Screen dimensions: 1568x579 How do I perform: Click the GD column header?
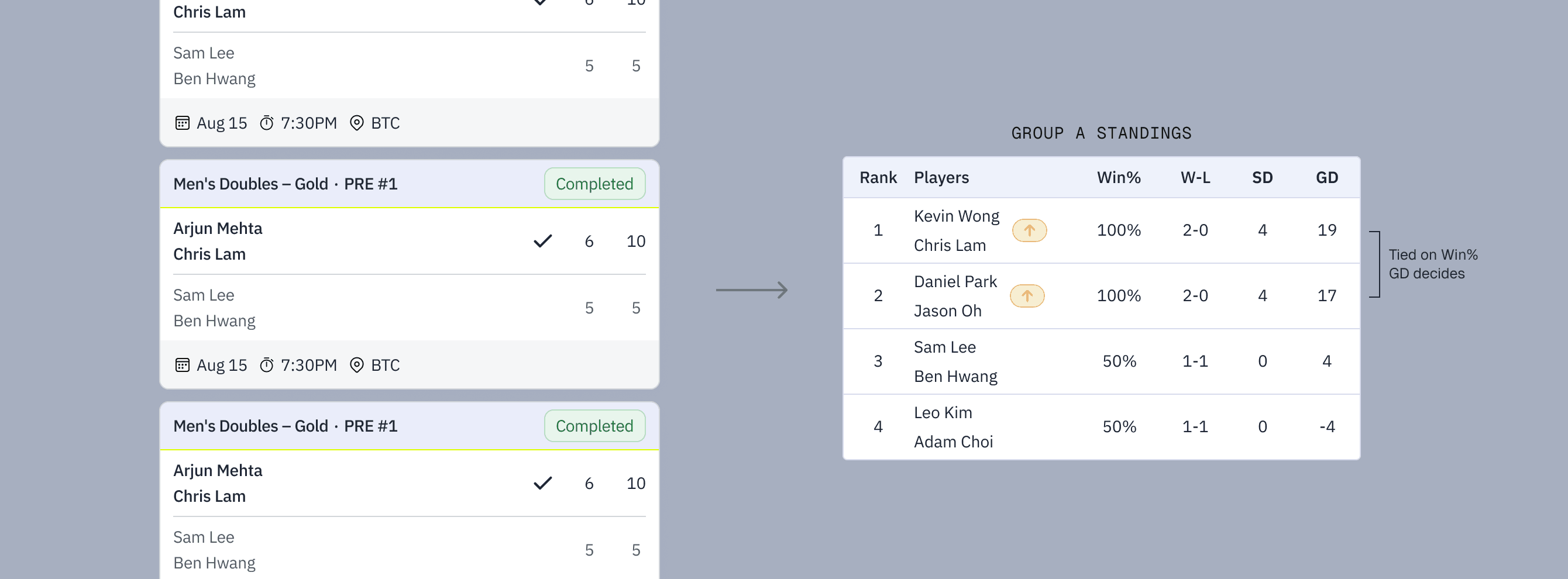coord(1326,178)
